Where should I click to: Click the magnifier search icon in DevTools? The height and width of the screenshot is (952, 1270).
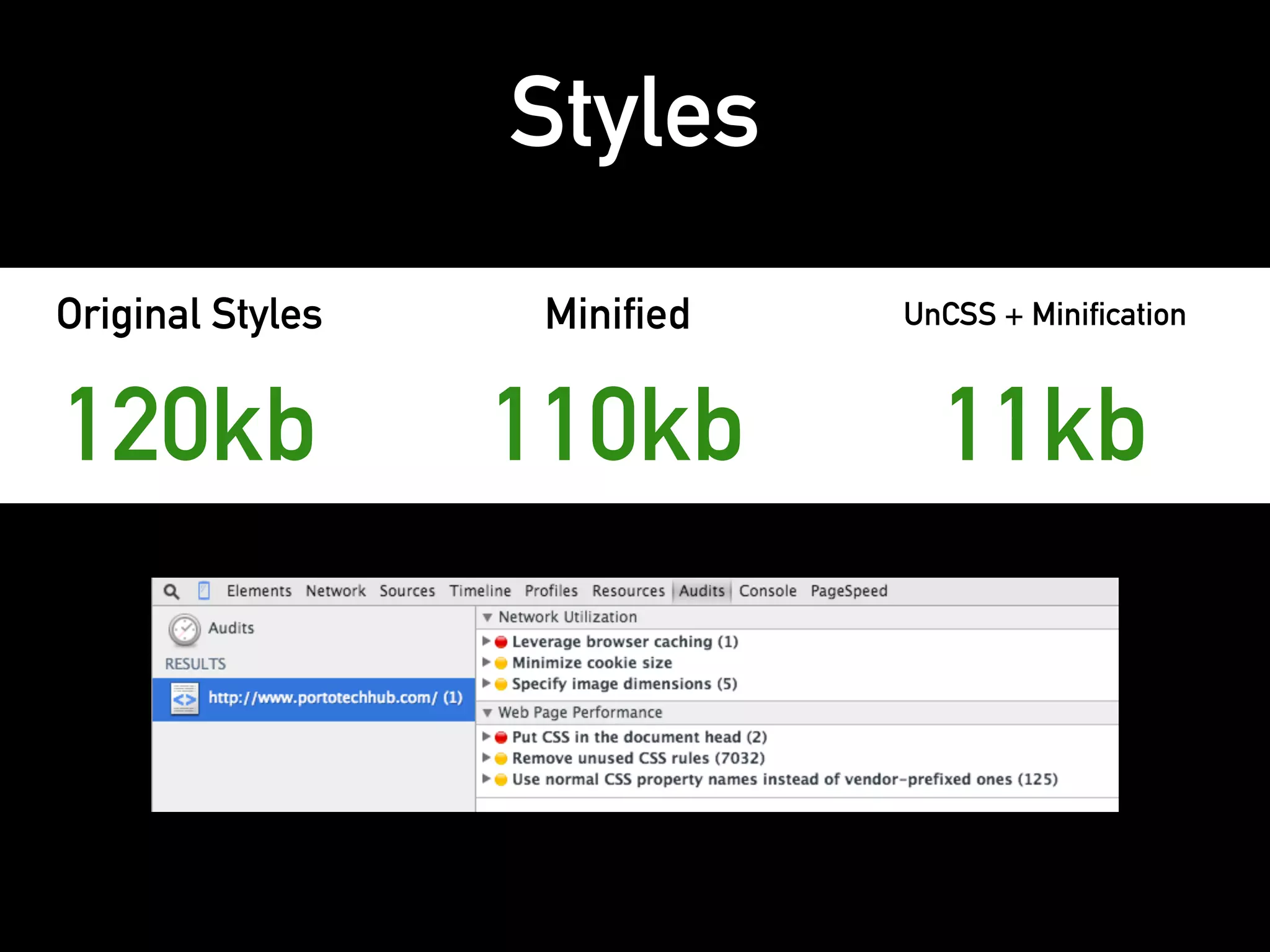pyautogui.click(x=172, y=591)
